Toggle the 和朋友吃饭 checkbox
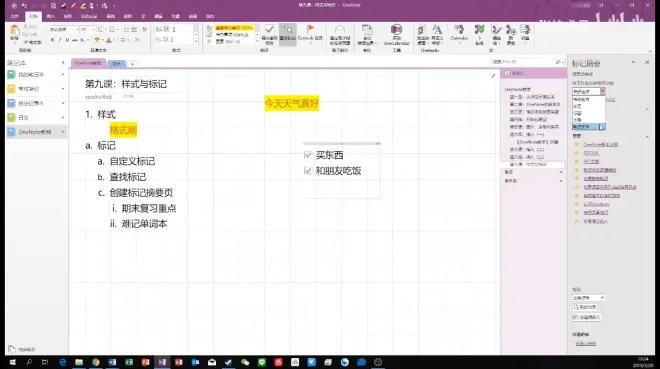This screenshot has width=660, height=369. click(x=308, y=171)
